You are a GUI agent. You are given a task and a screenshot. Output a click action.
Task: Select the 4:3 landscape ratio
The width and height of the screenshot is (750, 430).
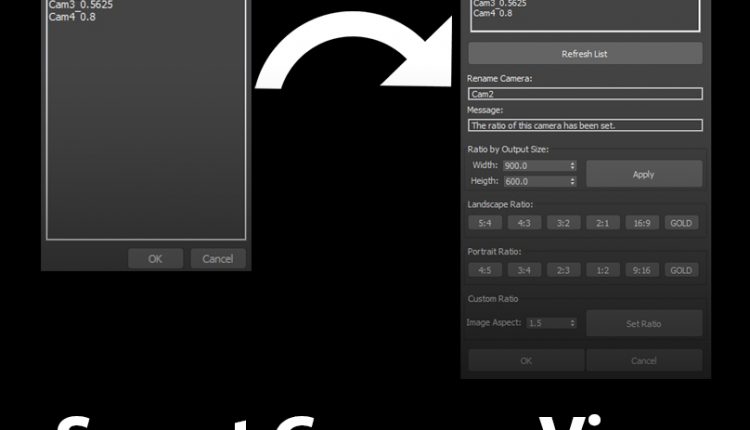(x=523, y=223)
